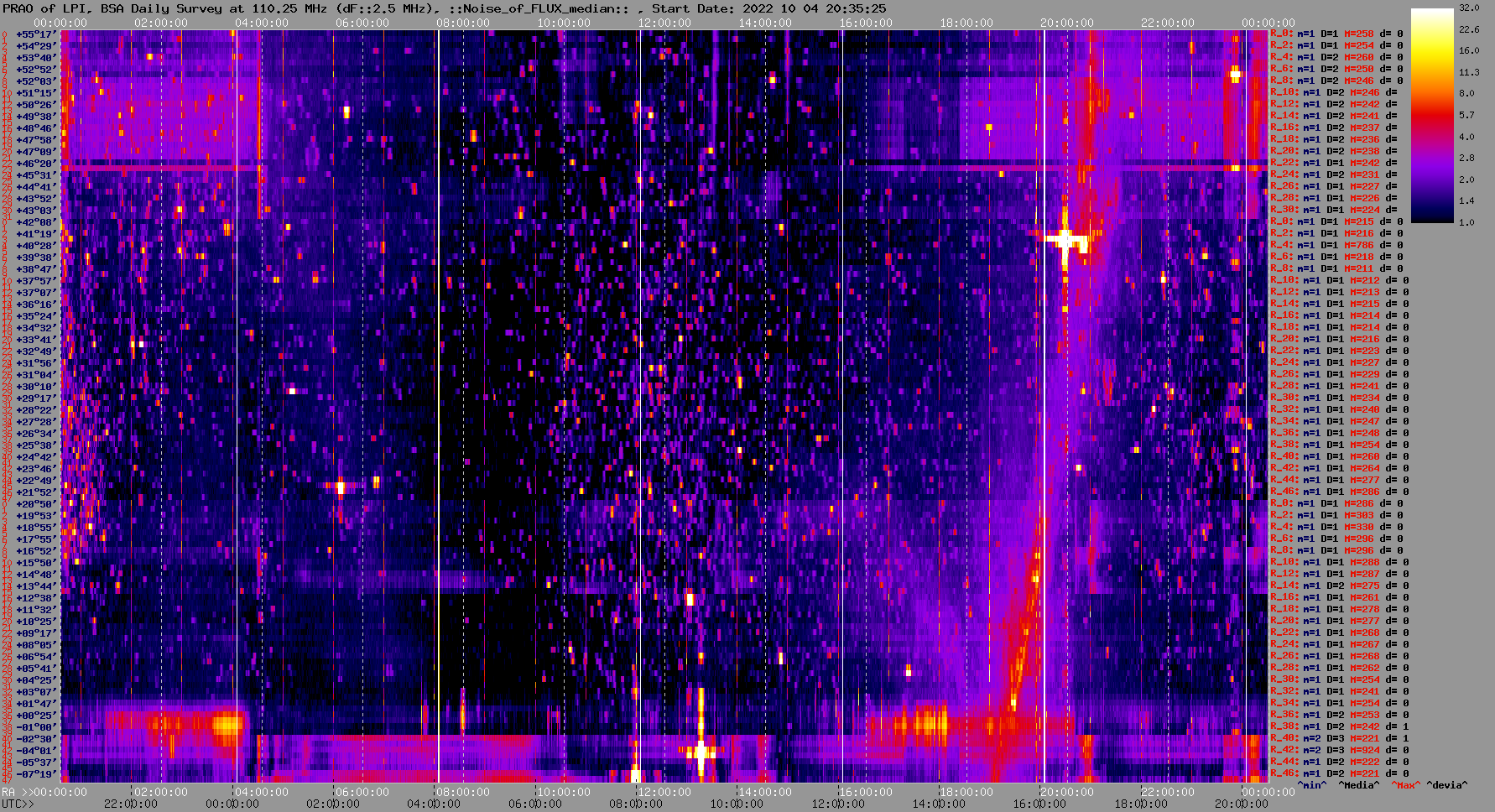
Task: Click top RA axis tick label "16:00:00"
Action: click(866, 23)
